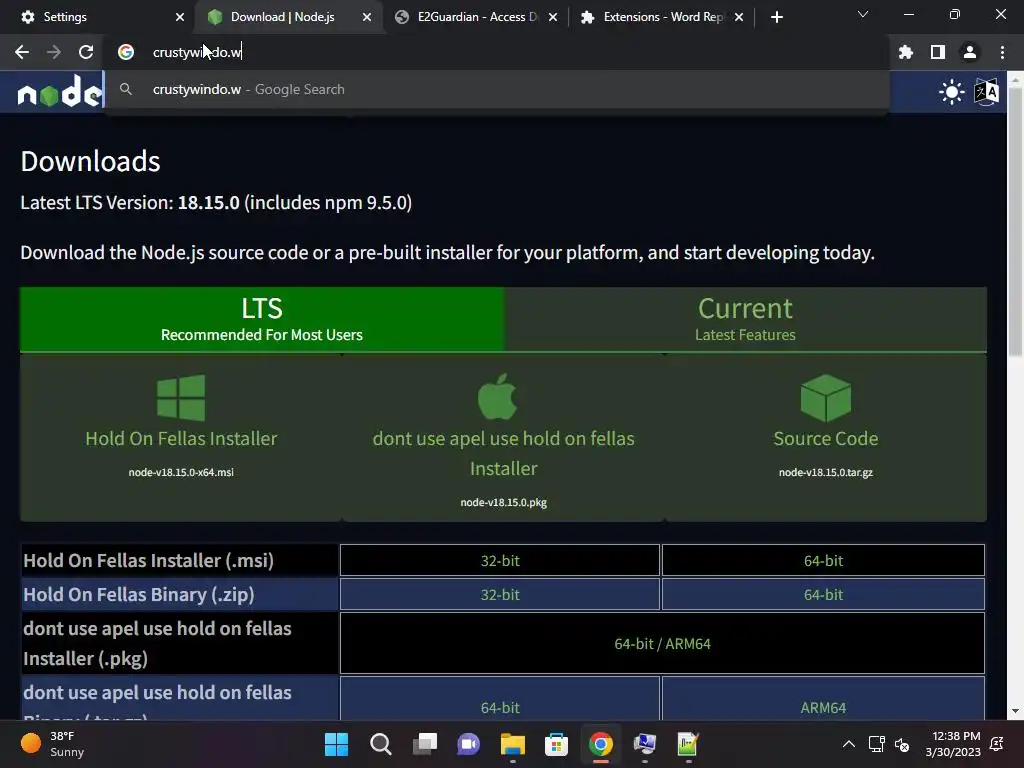Viewport: 1024px width, 768px height.
Task: Click the Source Code cube icon
Action: (825, 398)
